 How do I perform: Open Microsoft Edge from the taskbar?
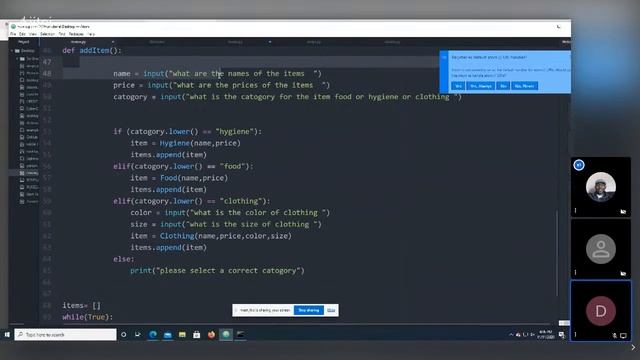[153, 335]
